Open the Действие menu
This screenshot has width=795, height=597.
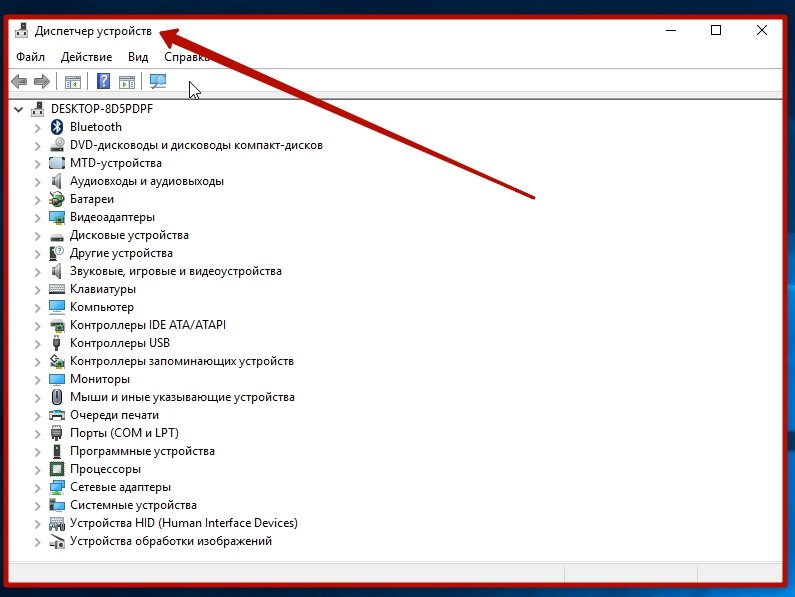pyautogui.click(x=86, y=58)
